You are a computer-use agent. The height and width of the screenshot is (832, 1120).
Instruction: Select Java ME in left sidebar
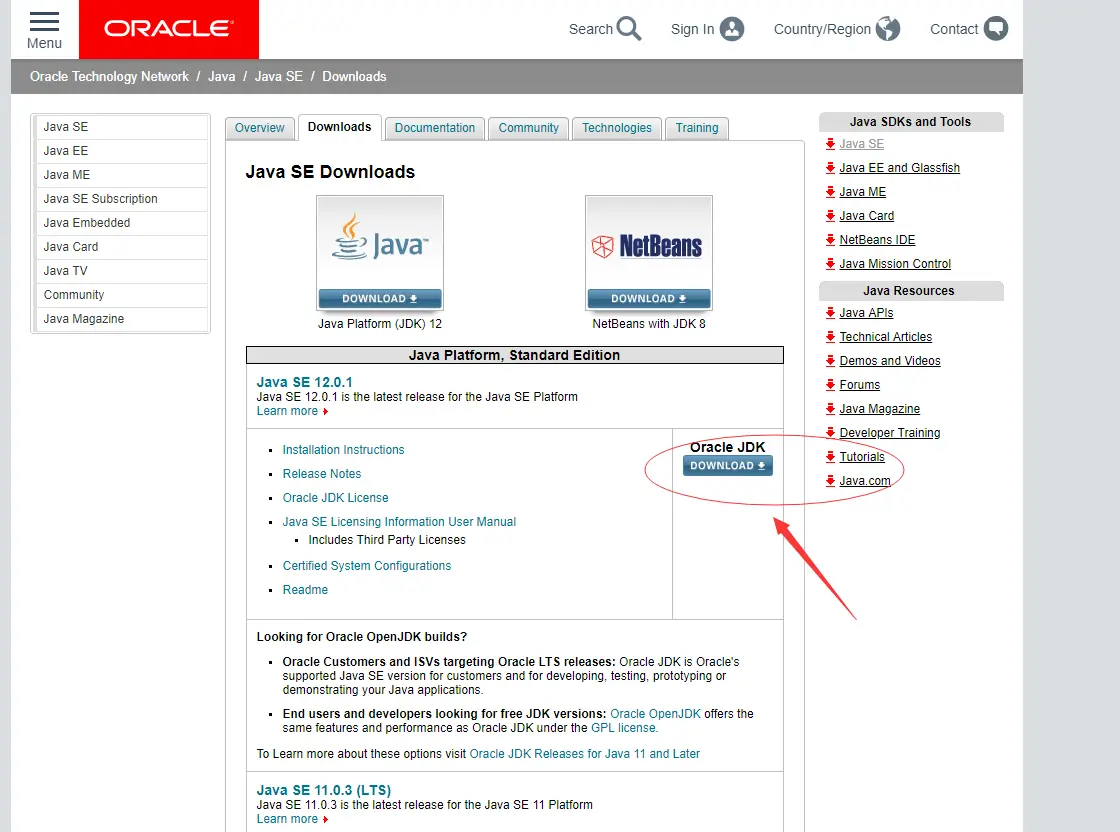tap(121, 175)
